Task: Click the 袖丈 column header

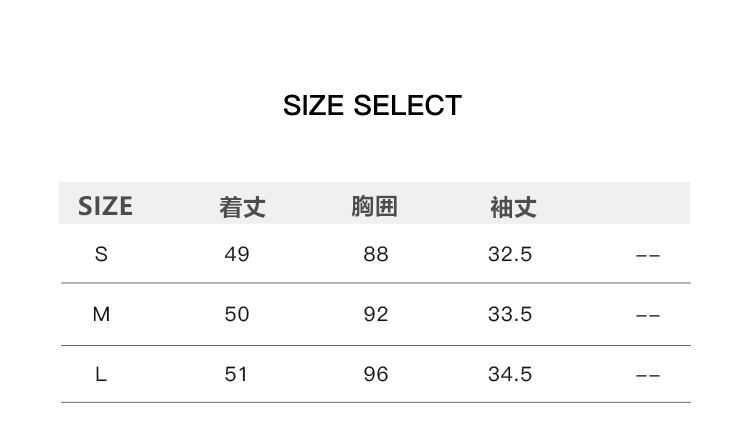Action: pos(513,207)
